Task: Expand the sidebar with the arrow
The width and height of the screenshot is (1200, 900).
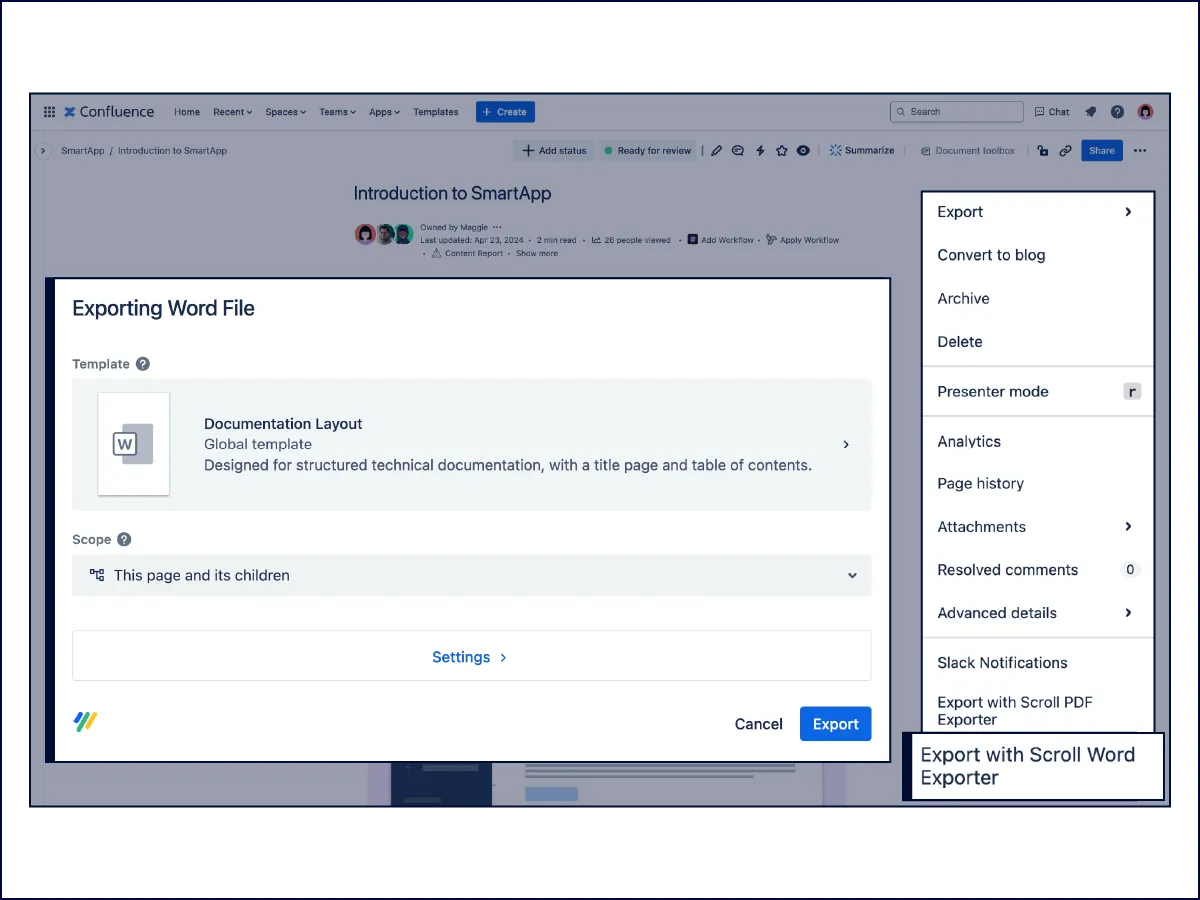Action: pos(42,151)
